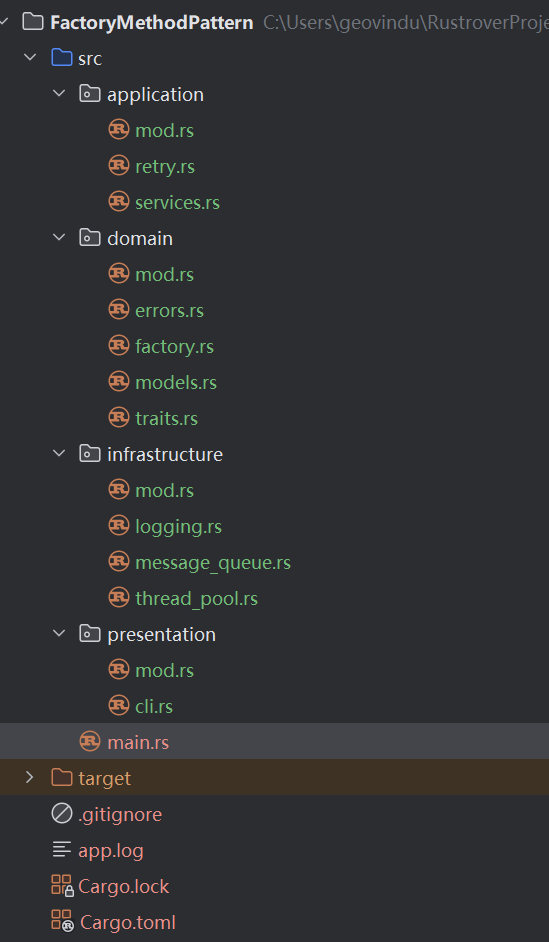Collapse the presentation folder chevron
Image resolution: width=549 pixels, height=942 pixels.
click(59, 633)
